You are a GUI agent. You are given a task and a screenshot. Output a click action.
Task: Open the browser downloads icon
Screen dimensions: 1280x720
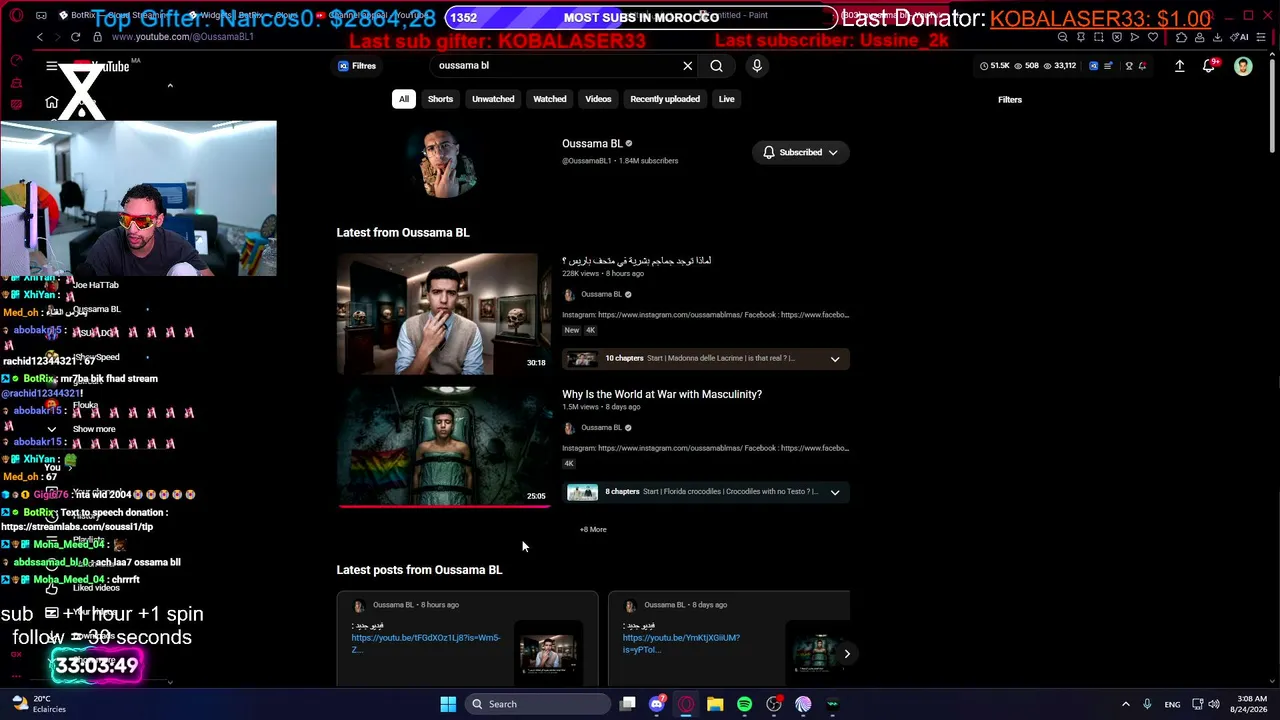coord(1215,37)
